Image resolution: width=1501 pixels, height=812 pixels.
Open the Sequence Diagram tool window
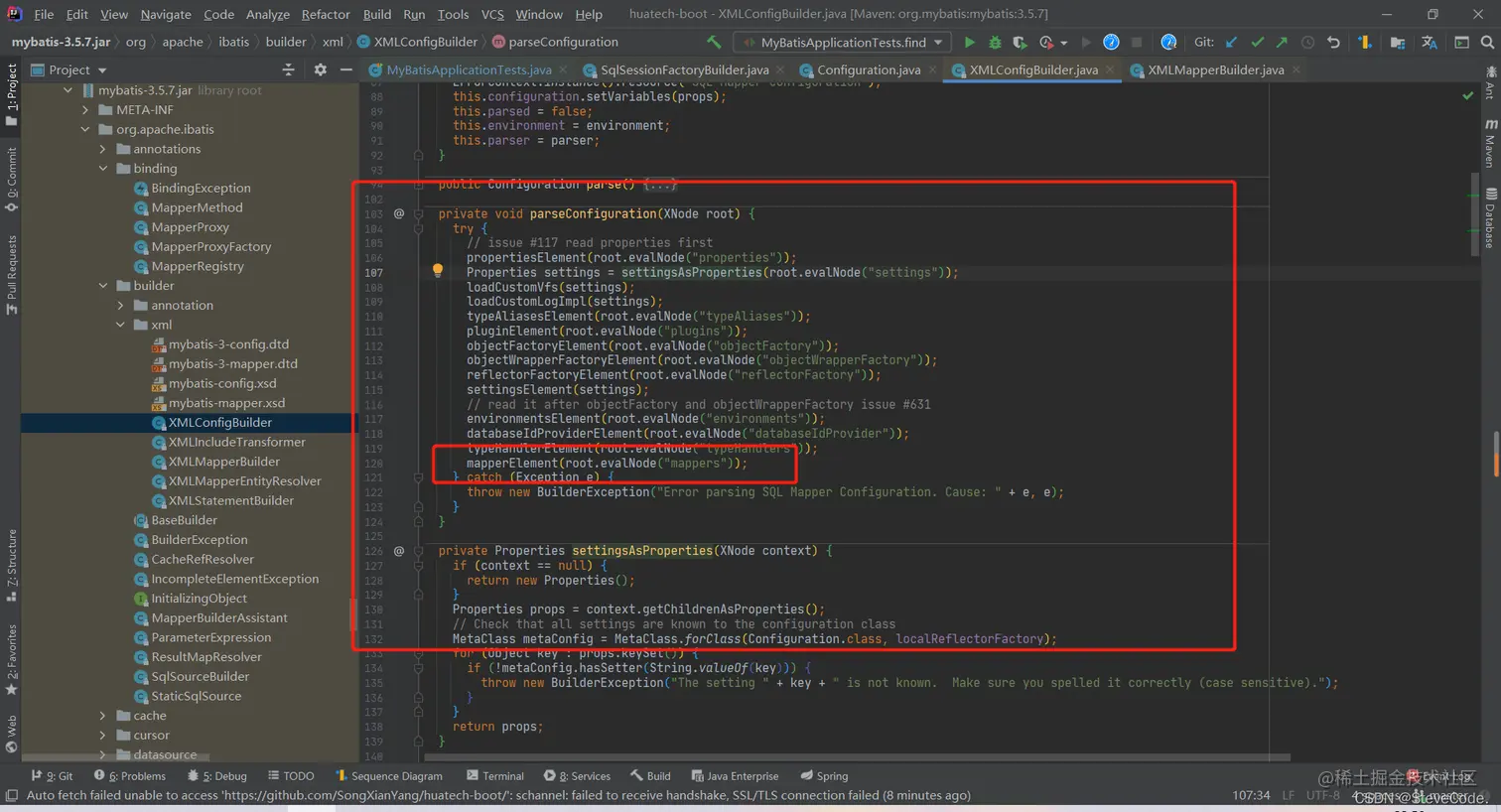pos(388,775)
